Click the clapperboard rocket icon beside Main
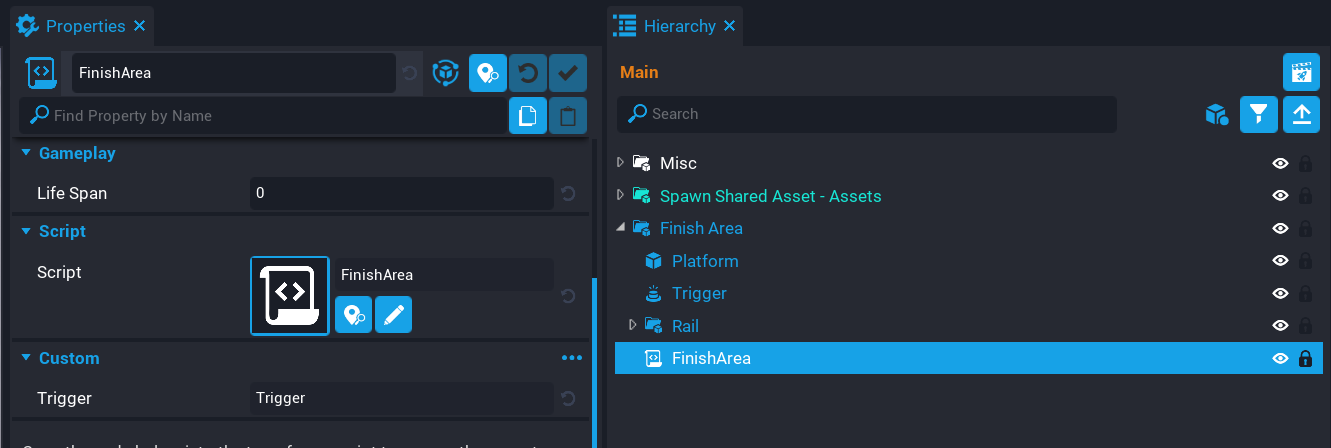The image size is (1331, 448). (1301, 73)
